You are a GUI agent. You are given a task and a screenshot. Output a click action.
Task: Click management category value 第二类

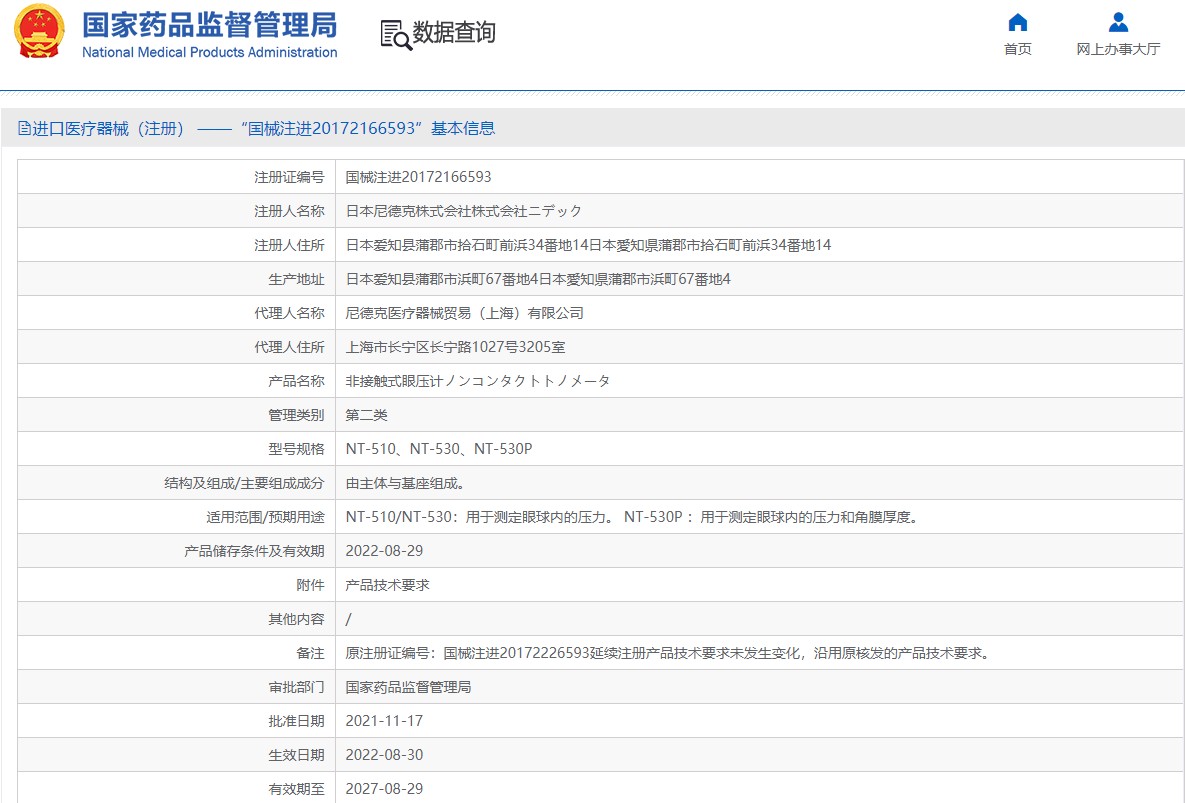click(367, 415)
